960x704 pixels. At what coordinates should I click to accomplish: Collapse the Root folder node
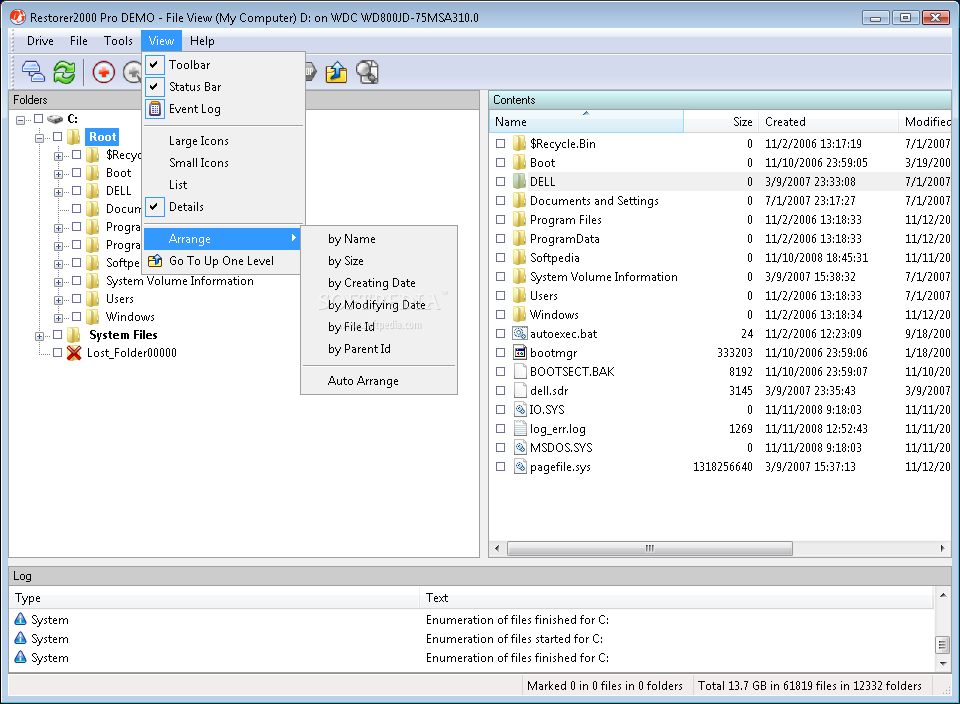(x=39, y=138)
